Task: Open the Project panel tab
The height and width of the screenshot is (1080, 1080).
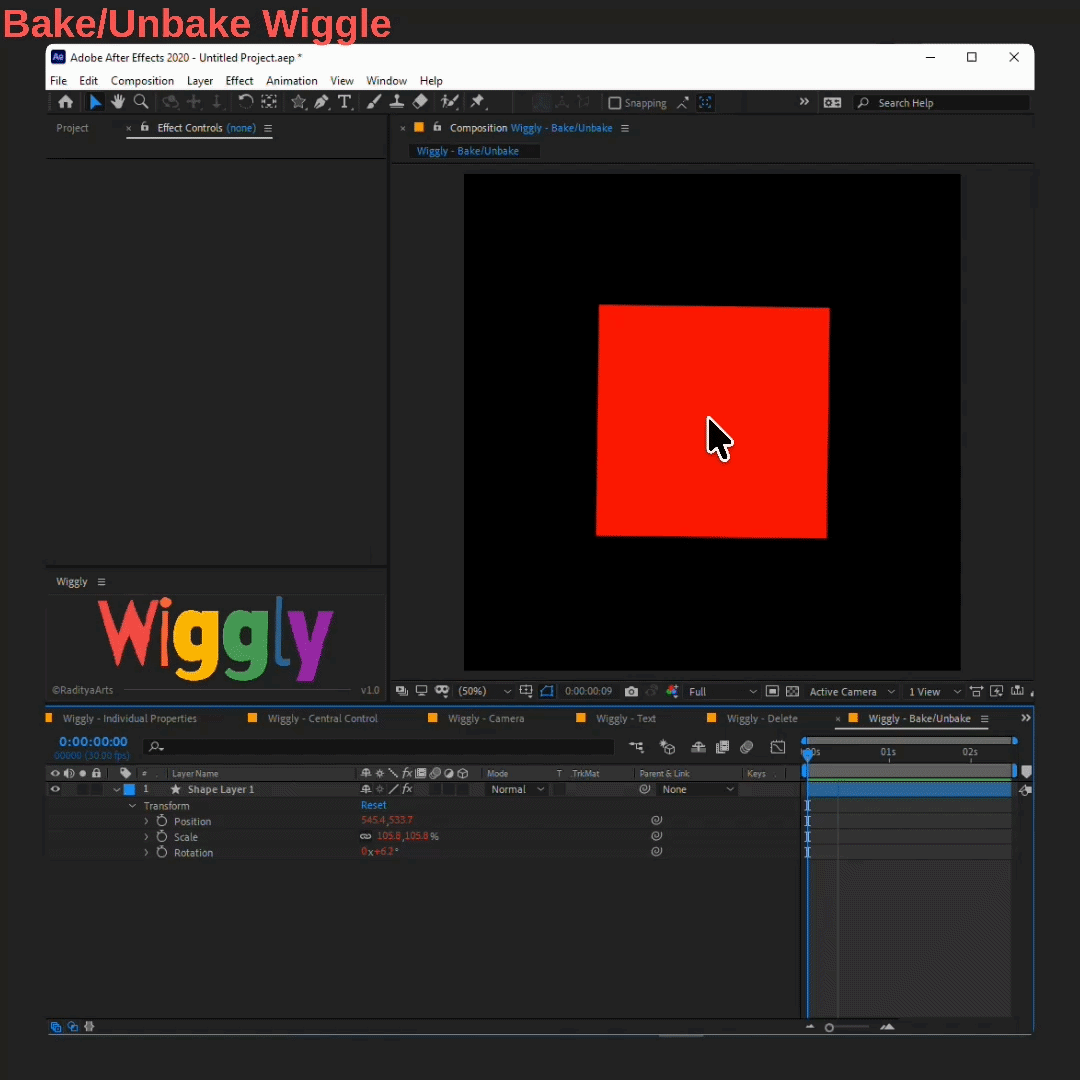Action: pyautogui.click(x=72, y=128)
